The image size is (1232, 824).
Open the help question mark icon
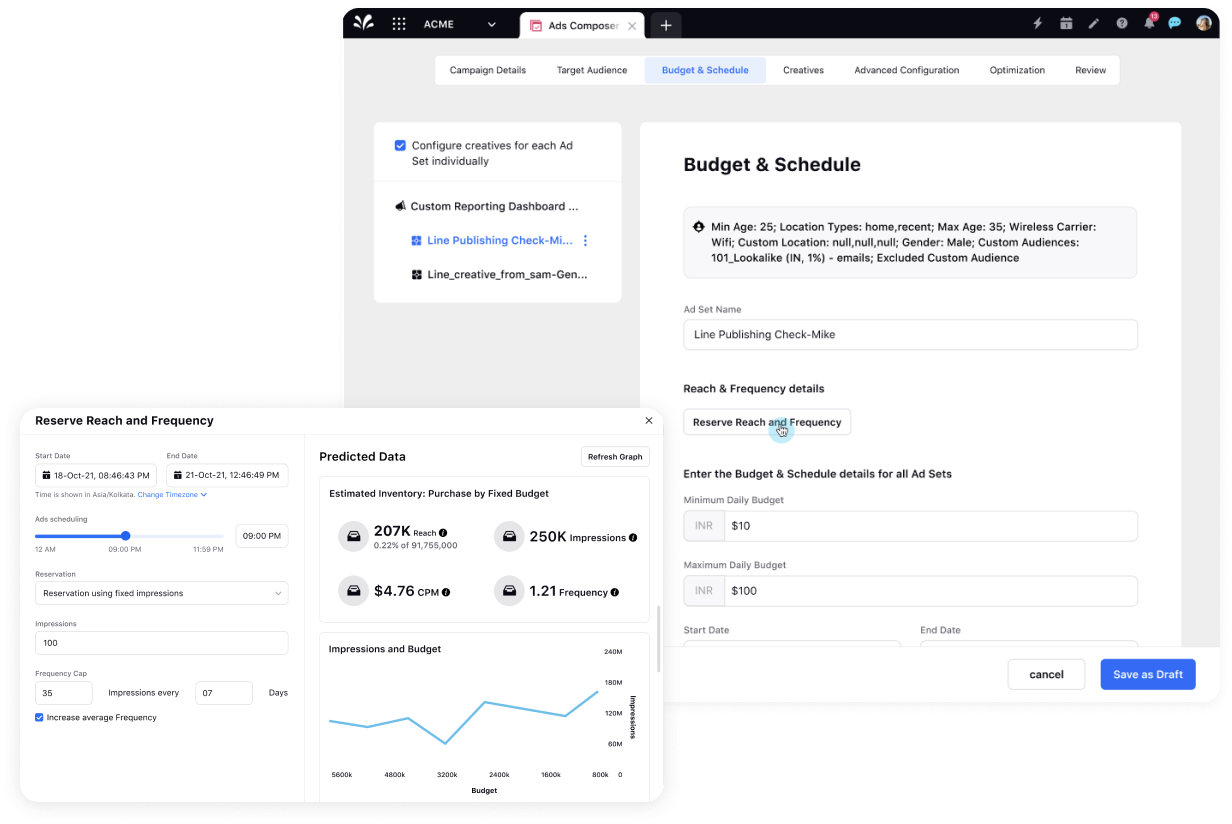(1122, 23)
